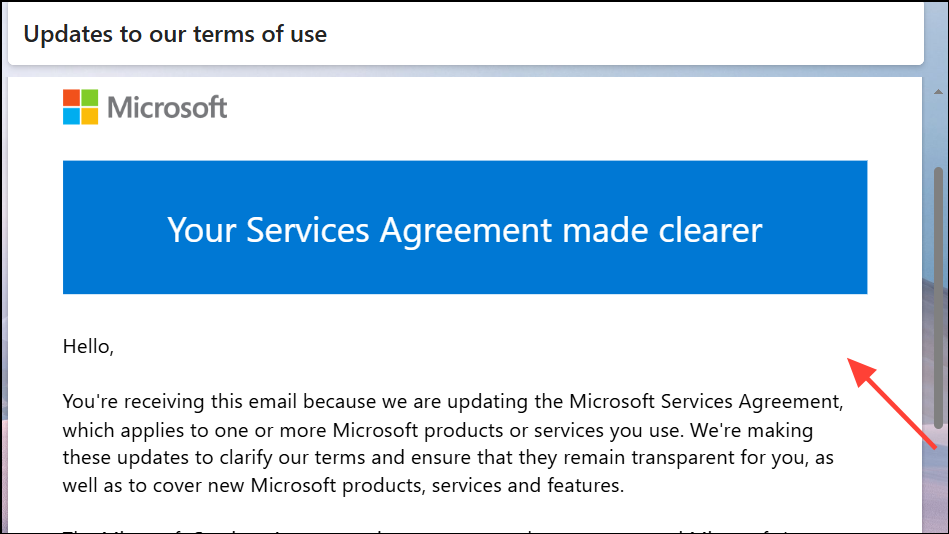Click the blue "Your Services Agreement made clearer" banner

[465, 228]
